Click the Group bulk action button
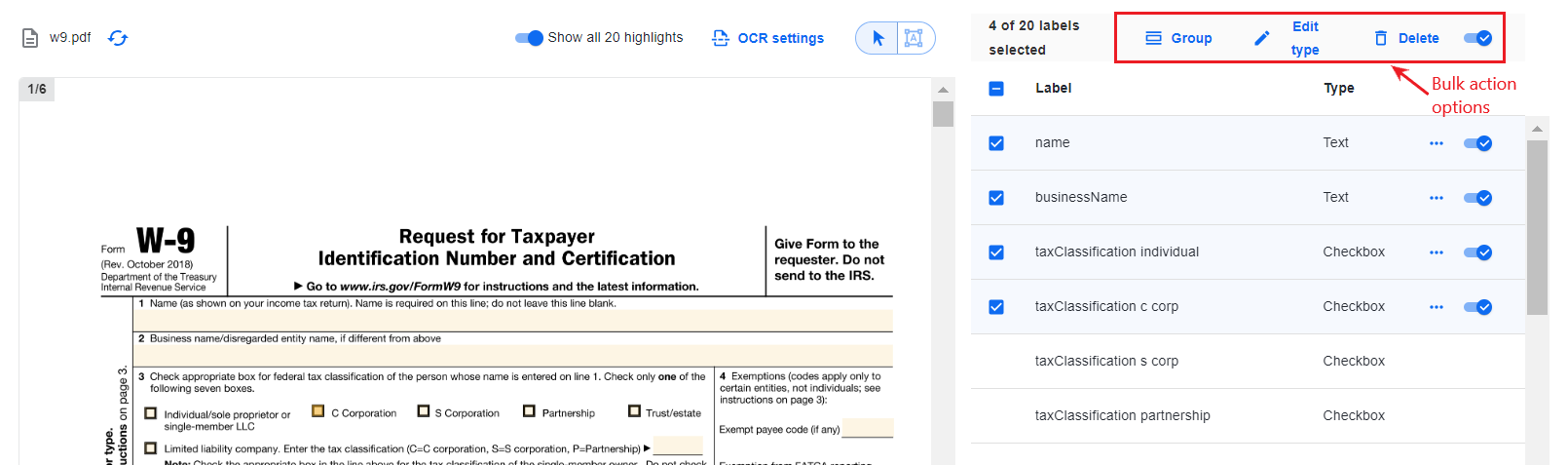This screenshot has height=465, width=1568. coord(1178,38)
